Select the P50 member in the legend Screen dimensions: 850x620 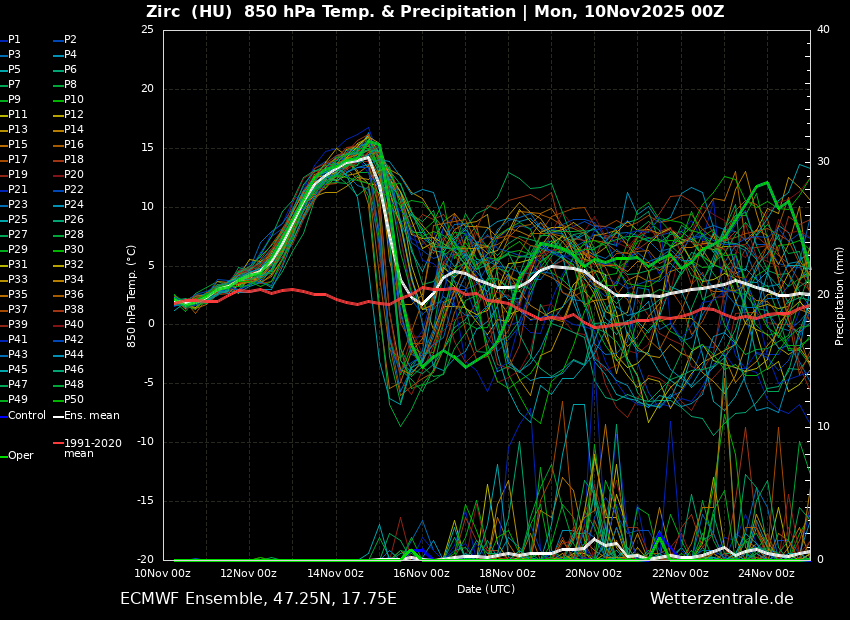pyautogui.click(x=74, y=400)
